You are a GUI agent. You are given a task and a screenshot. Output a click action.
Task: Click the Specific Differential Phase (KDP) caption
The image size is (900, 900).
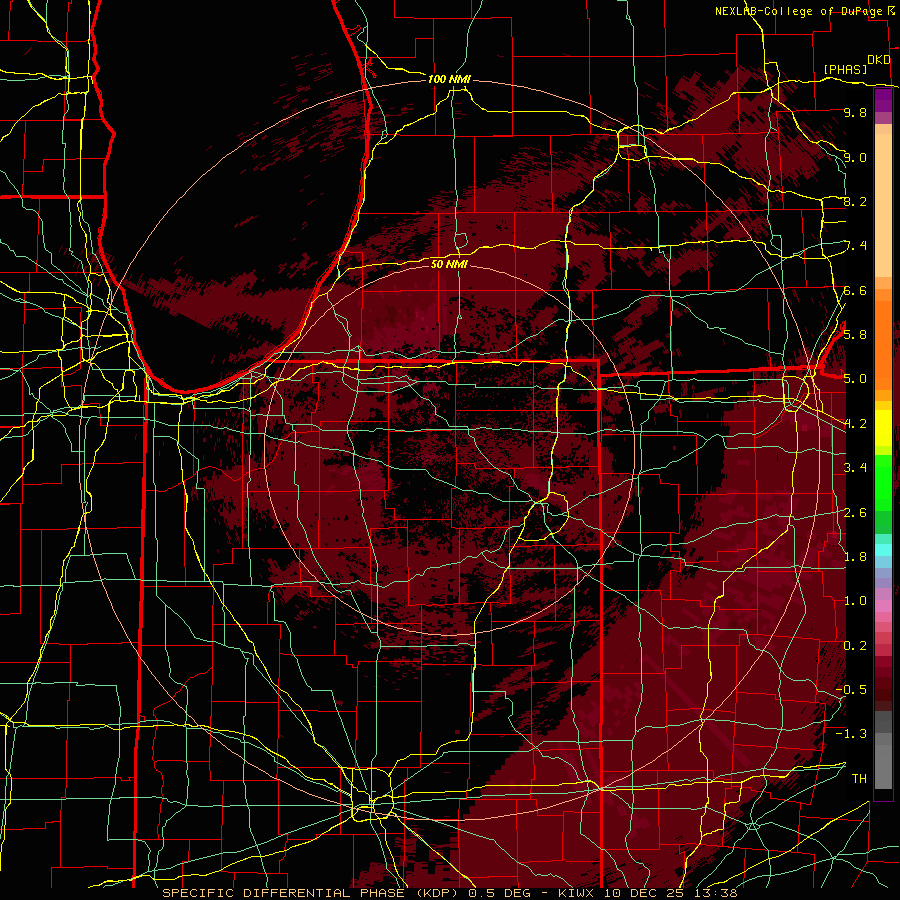pyautogui.click(x=312, y=893)
